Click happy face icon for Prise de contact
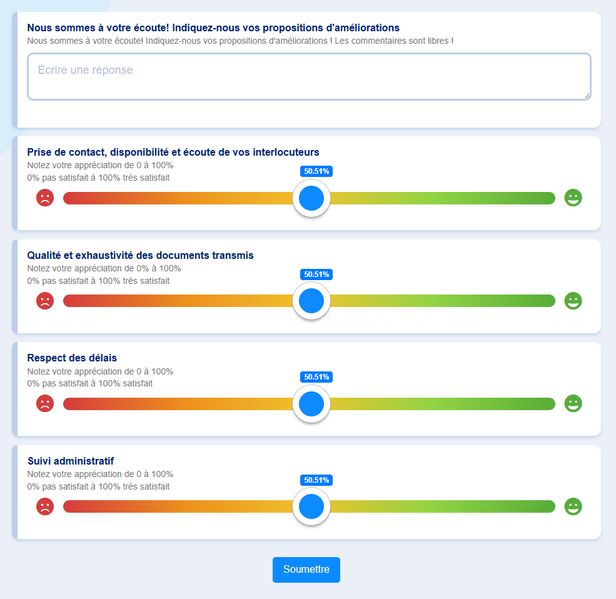The image size is (616, 599). click(573, 198)
